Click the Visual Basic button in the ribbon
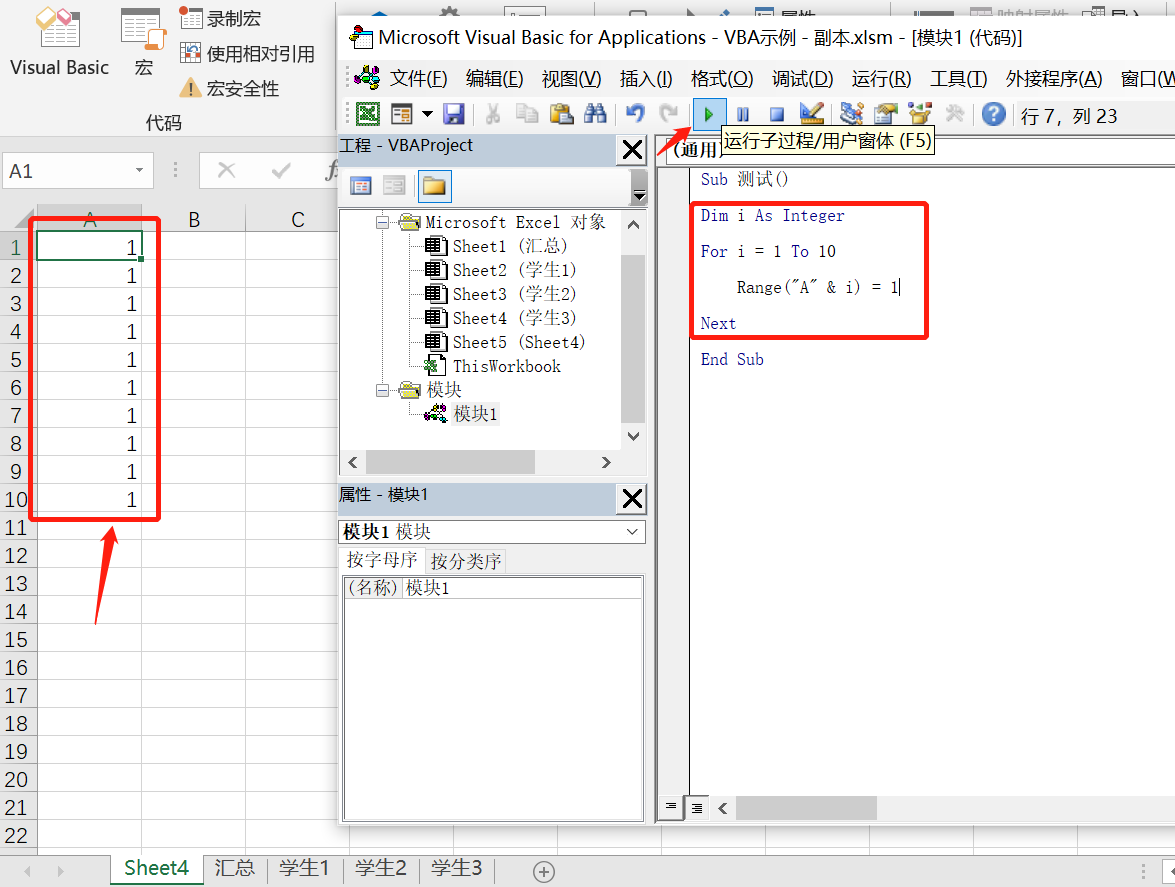This screenshot has height=887, width=1175. pos(57,42)
